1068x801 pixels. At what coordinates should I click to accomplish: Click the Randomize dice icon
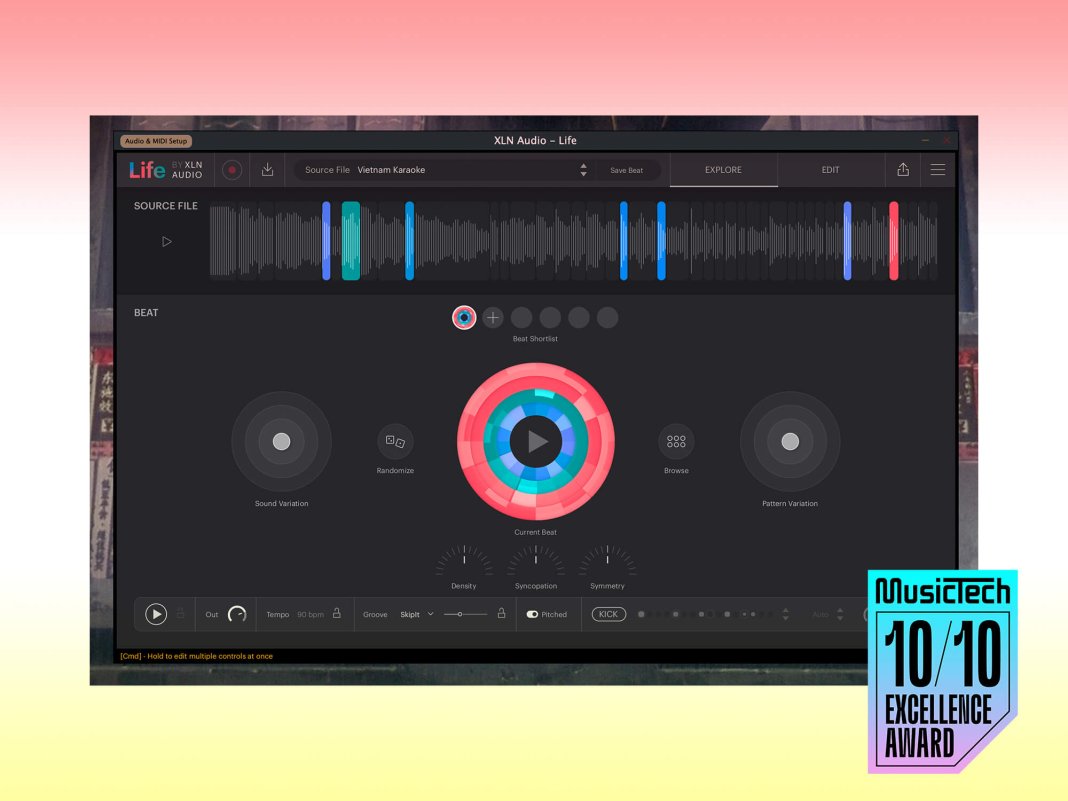pos(395,441)
